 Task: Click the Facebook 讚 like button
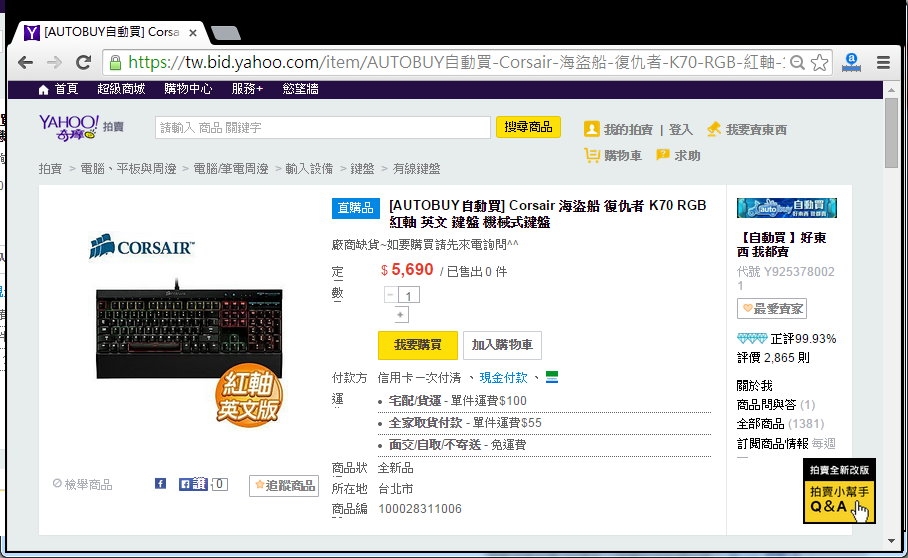193,484
